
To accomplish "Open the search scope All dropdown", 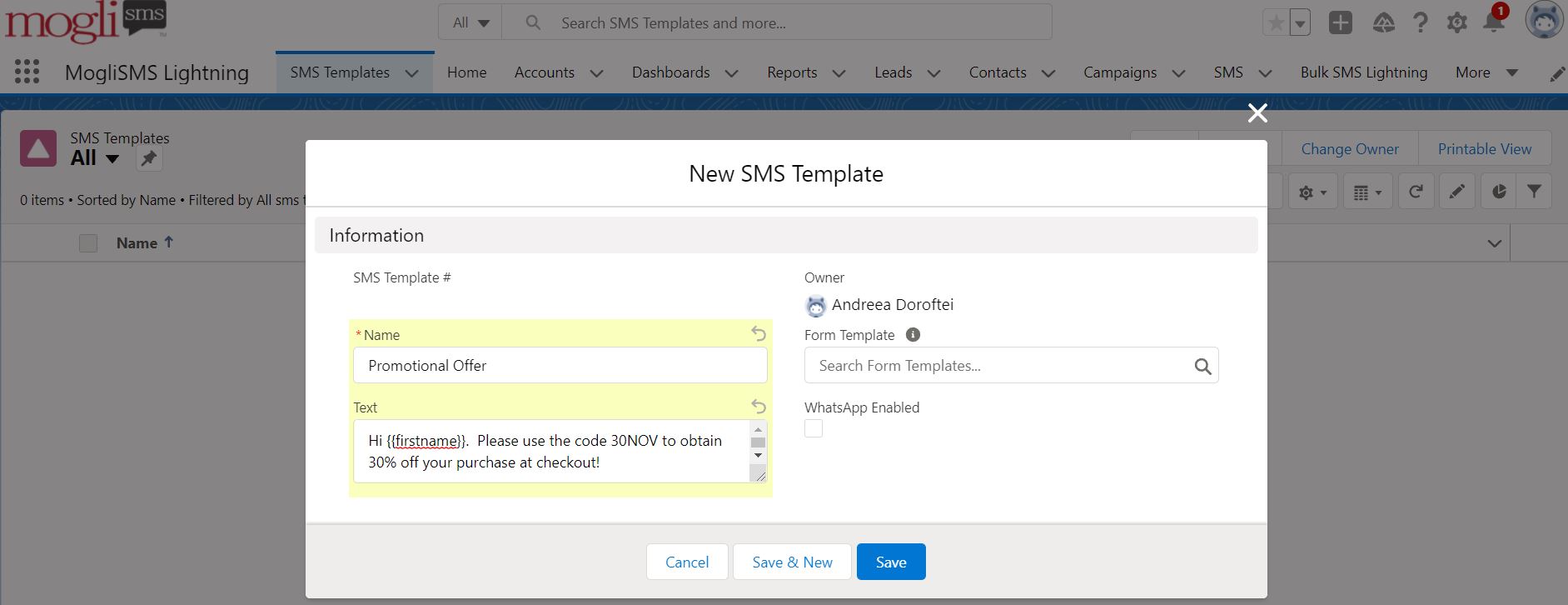I will click(470, 22).
